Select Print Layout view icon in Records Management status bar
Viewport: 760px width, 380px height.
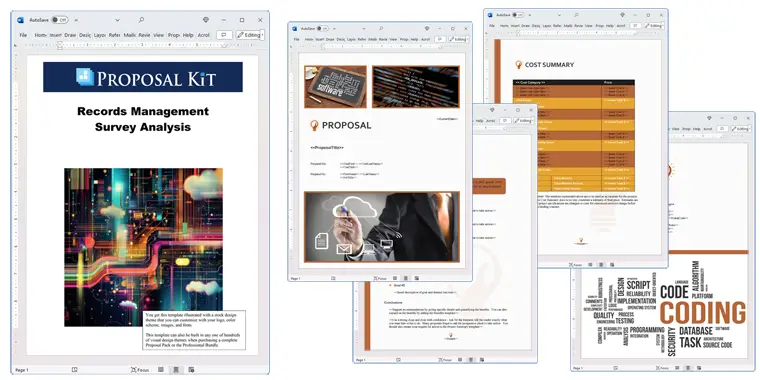pos(176,370)
